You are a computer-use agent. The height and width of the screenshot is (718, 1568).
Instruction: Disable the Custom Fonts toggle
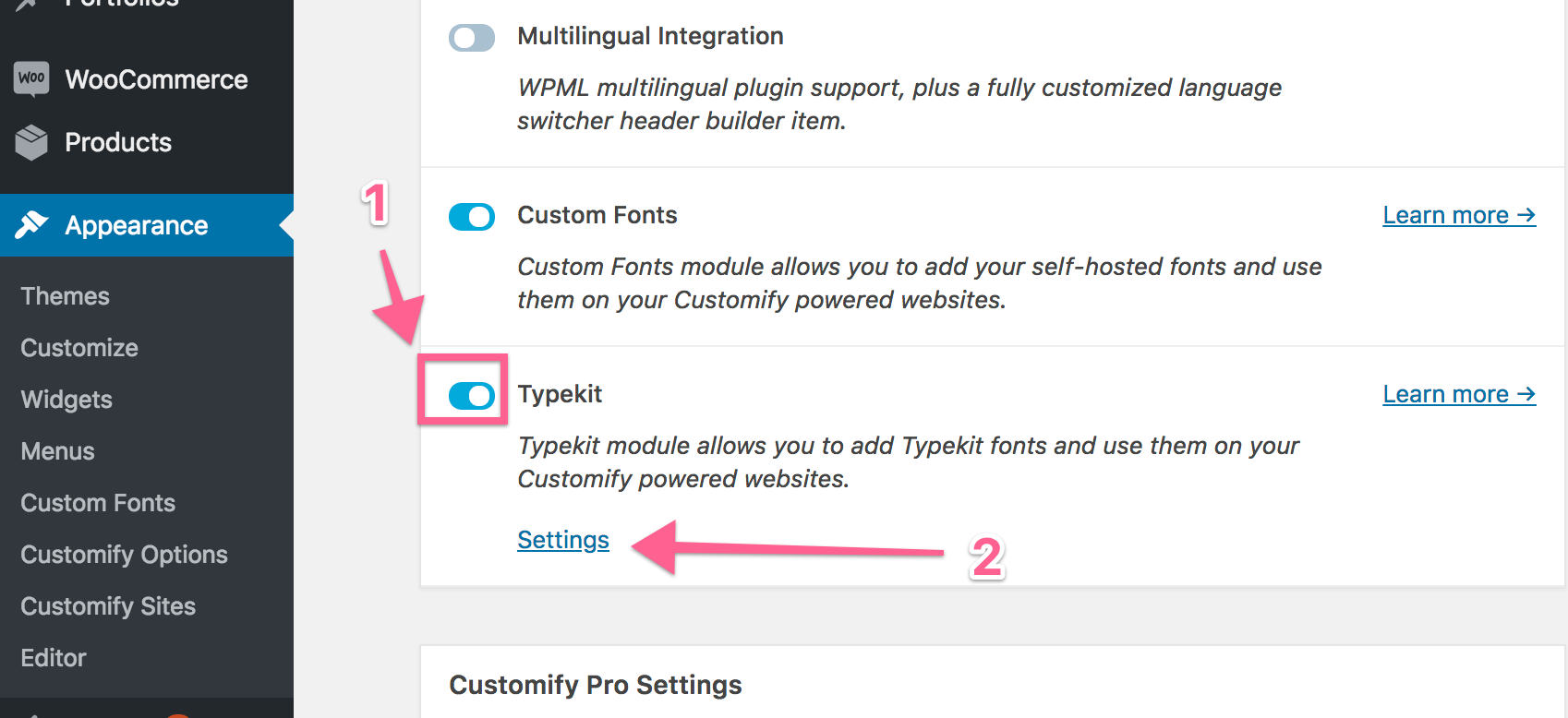pyautogui.click(x=472, y=217)
